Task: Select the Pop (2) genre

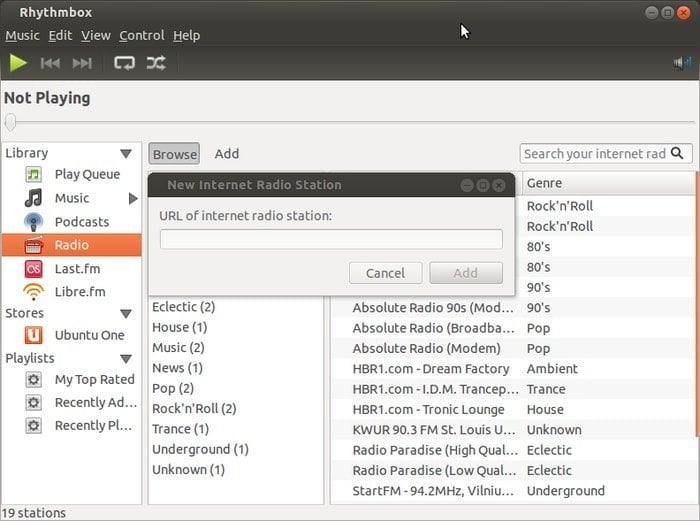Action: tap(173, 388)
